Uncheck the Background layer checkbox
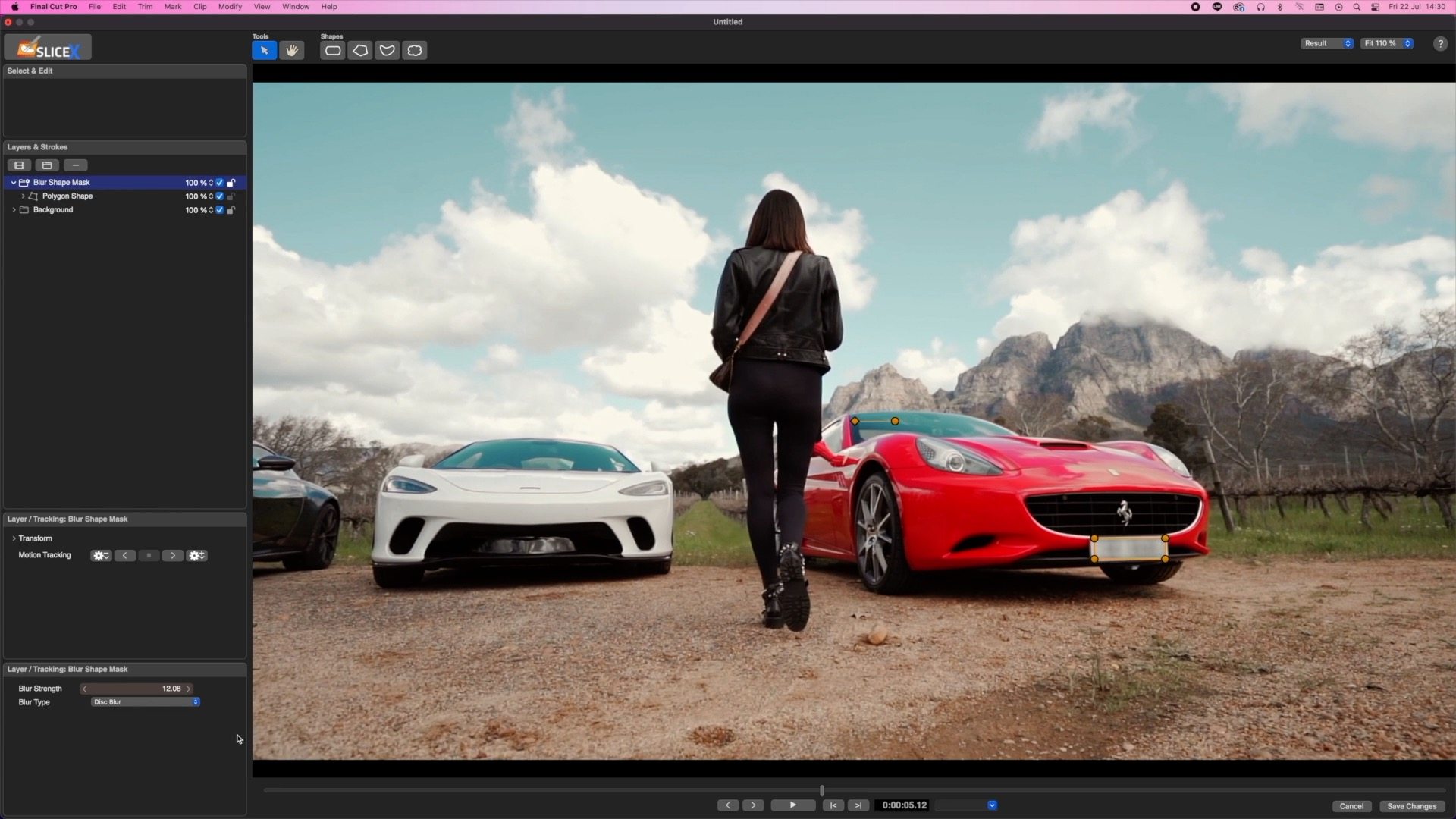The width and height of the screenshot is (1456, 819). (220, 210)
